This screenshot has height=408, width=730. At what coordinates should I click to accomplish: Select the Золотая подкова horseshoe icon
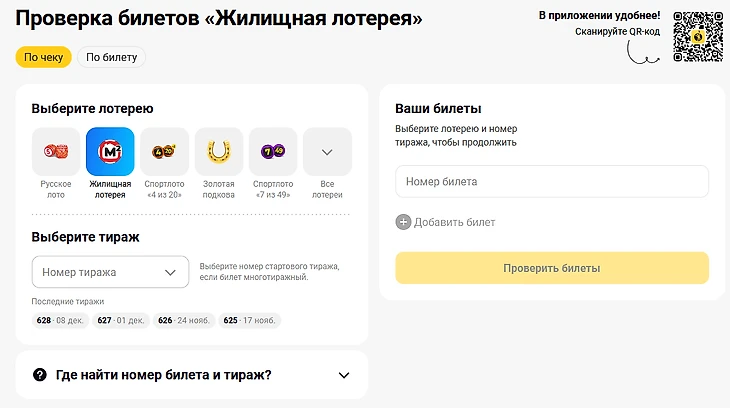pyautogui.click(x=218, y=152)
